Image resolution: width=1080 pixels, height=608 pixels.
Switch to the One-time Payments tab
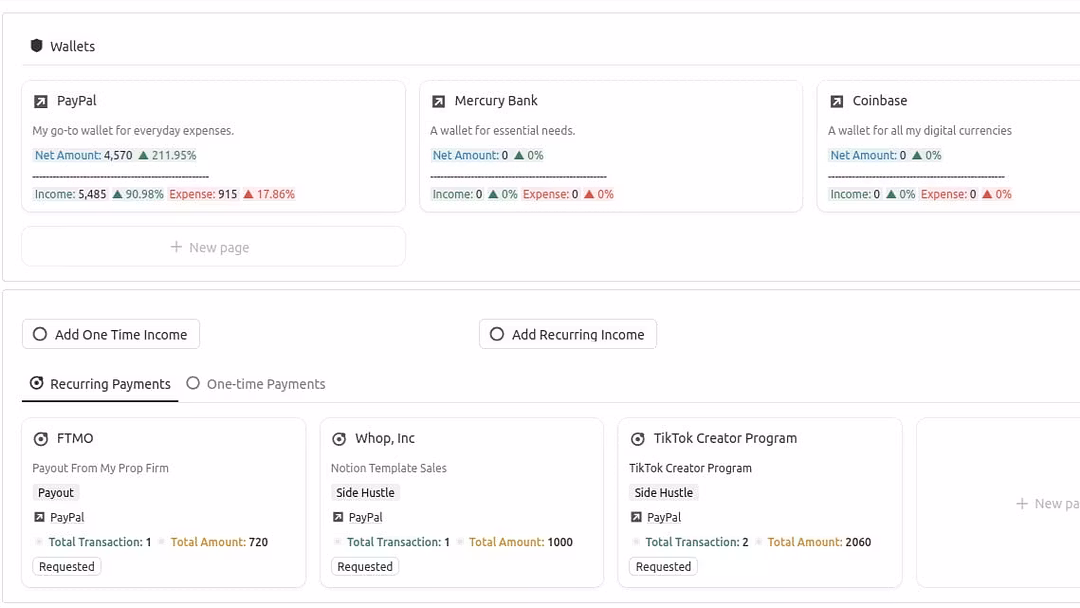(256, 384)
